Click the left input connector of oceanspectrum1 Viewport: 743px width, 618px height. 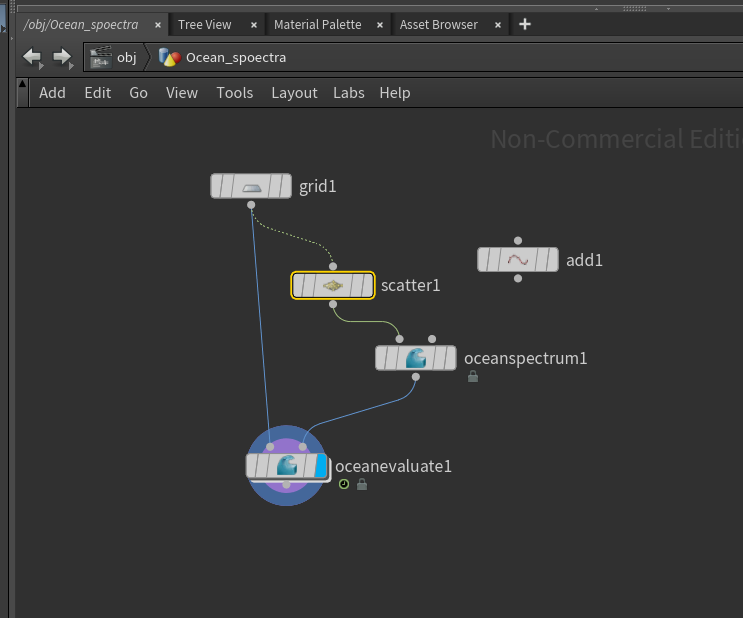tap(399, 339)
